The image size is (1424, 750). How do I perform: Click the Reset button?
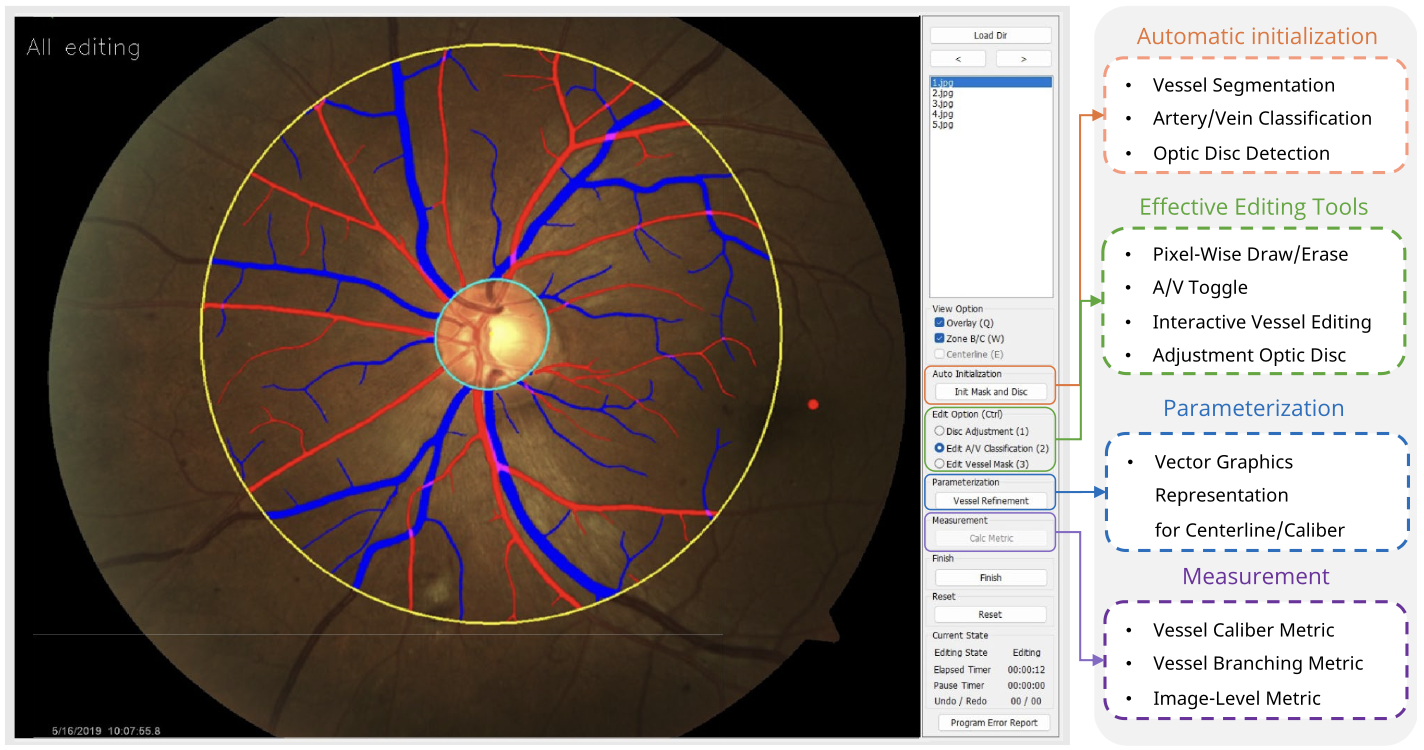coord(990,614)
